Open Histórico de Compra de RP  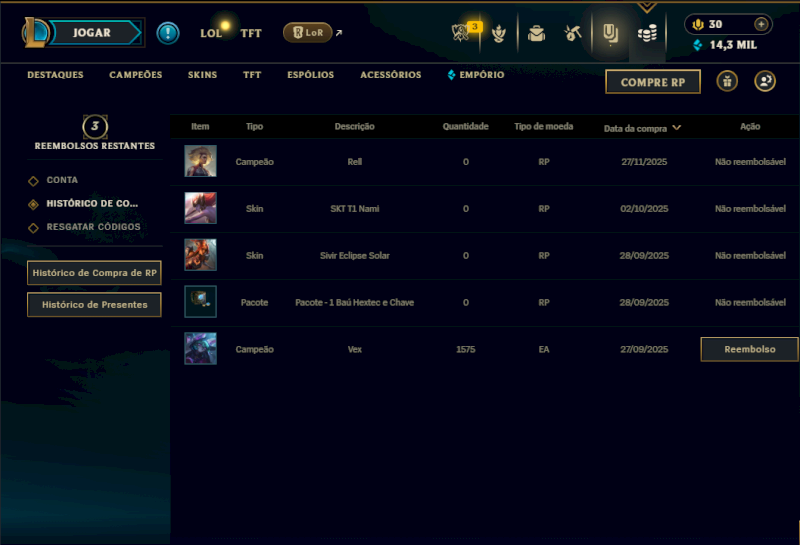coord(94,273)
